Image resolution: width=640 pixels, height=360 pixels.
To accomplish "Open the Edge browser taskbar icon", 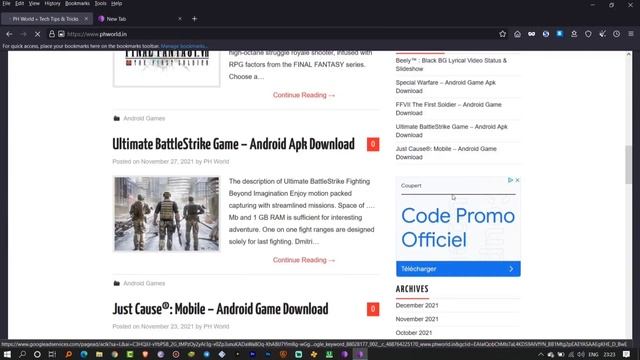I will (84, 354).
